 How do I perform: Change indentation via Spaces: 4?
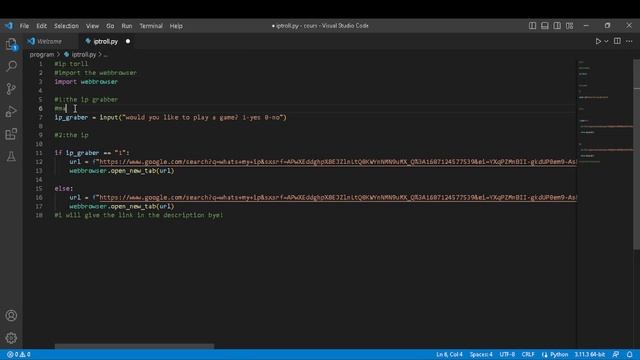point(481,354)
